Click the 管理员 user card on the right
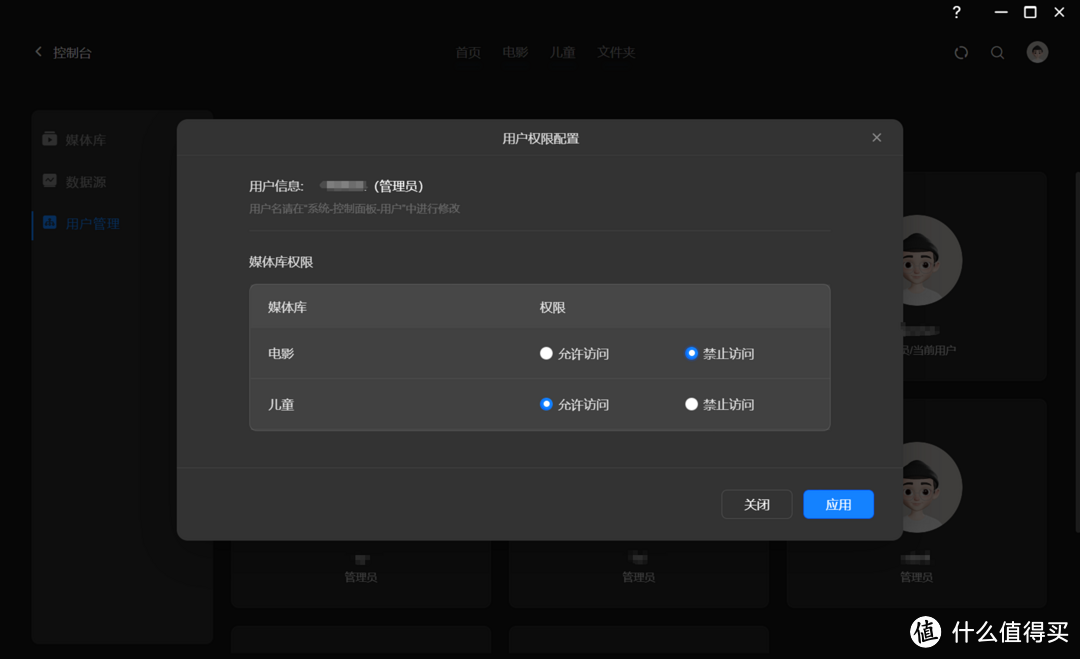 coord(916,502)
